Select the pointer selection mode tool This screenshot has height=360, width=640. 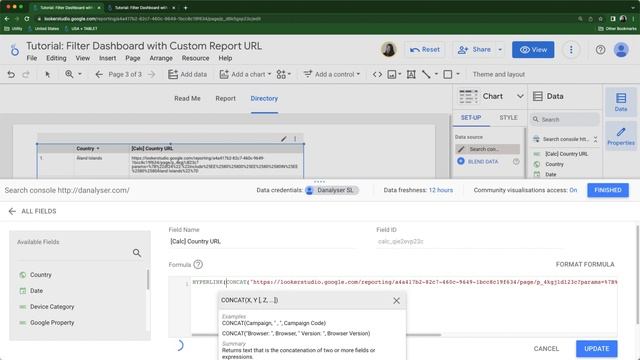click(47, 74)
